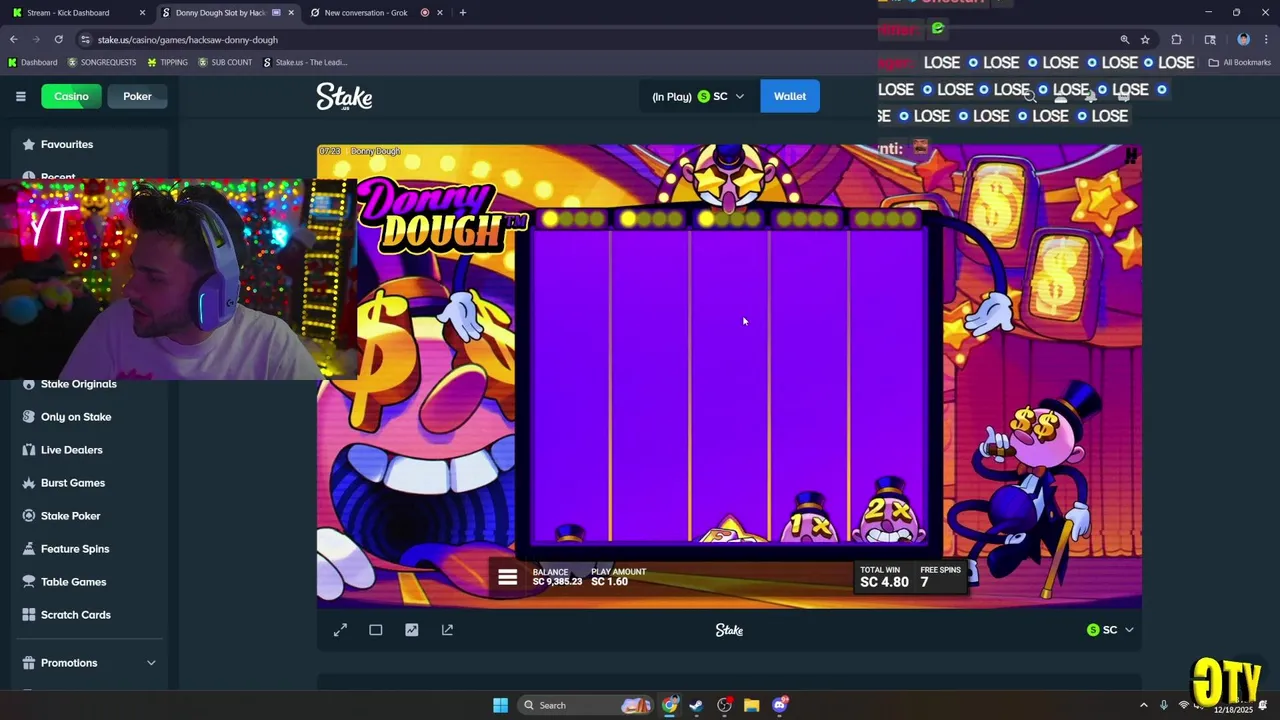Open the Chrome three-dot menu

(x=1266, y=39)
